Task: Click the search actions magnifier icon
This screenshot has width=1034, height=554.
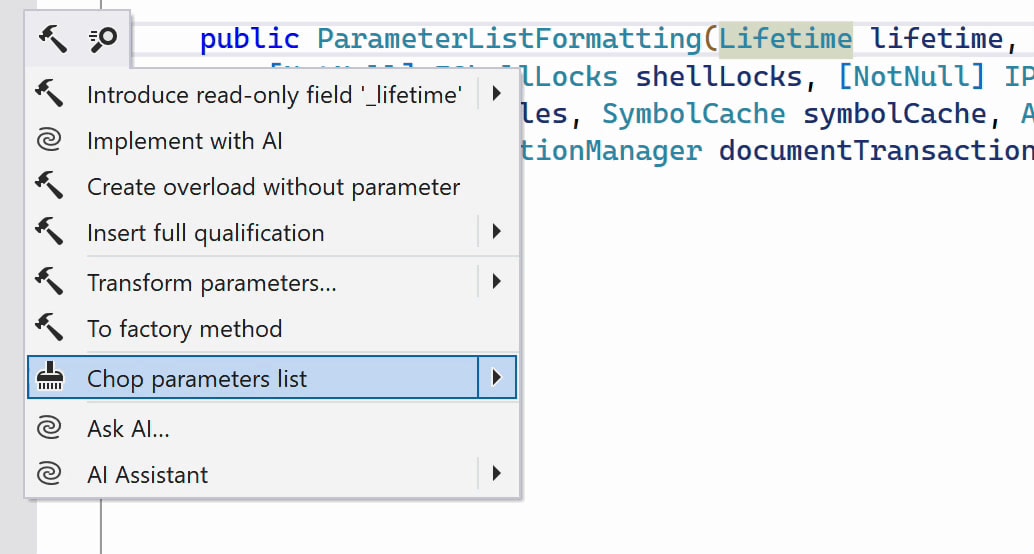Action: pyautogui.click(x=102, y=39)
